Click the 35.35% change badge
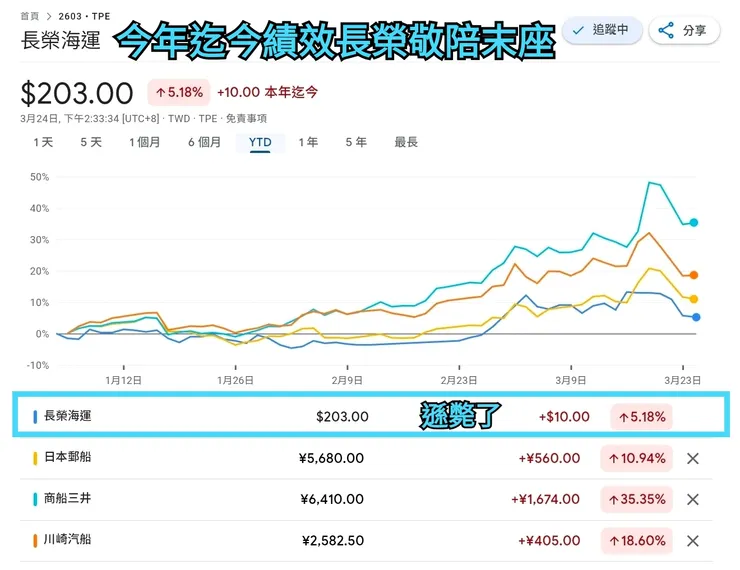Viewport: 740px width, 570px height. click(636, 499)
